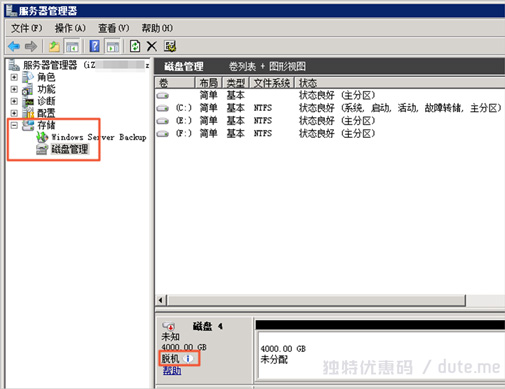Image resolution: width=505 pixels, height=389 pixels.
Task: Click the X delete toolbar icon
Action: click(x=152, y=46)
